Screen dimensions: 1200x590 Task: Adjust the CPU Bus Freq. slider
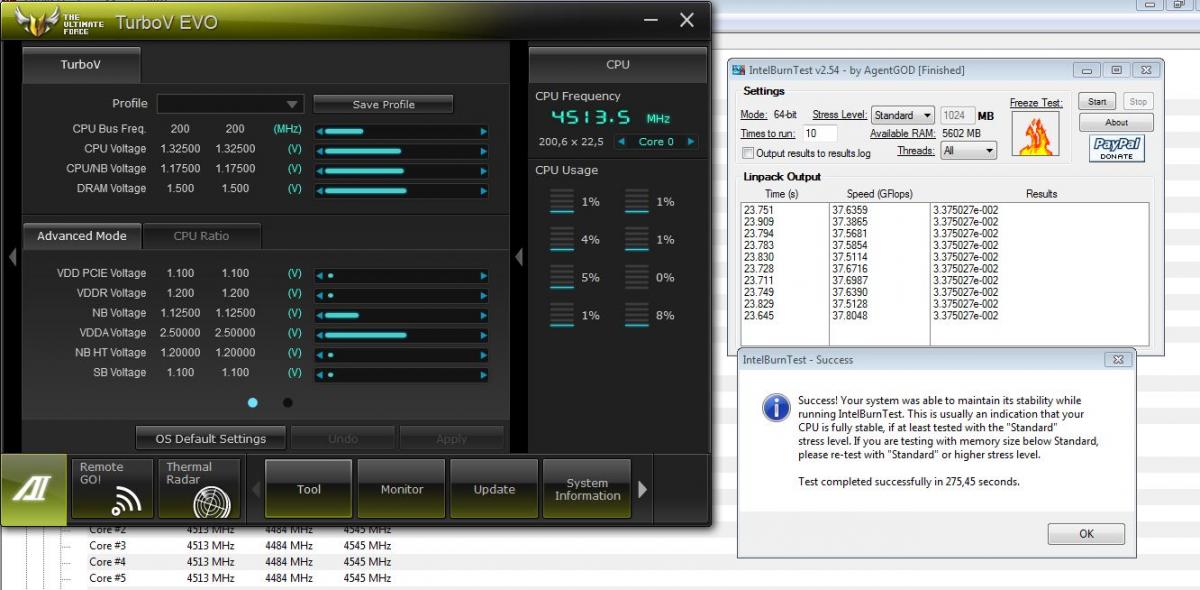click(x=402, y=131)
